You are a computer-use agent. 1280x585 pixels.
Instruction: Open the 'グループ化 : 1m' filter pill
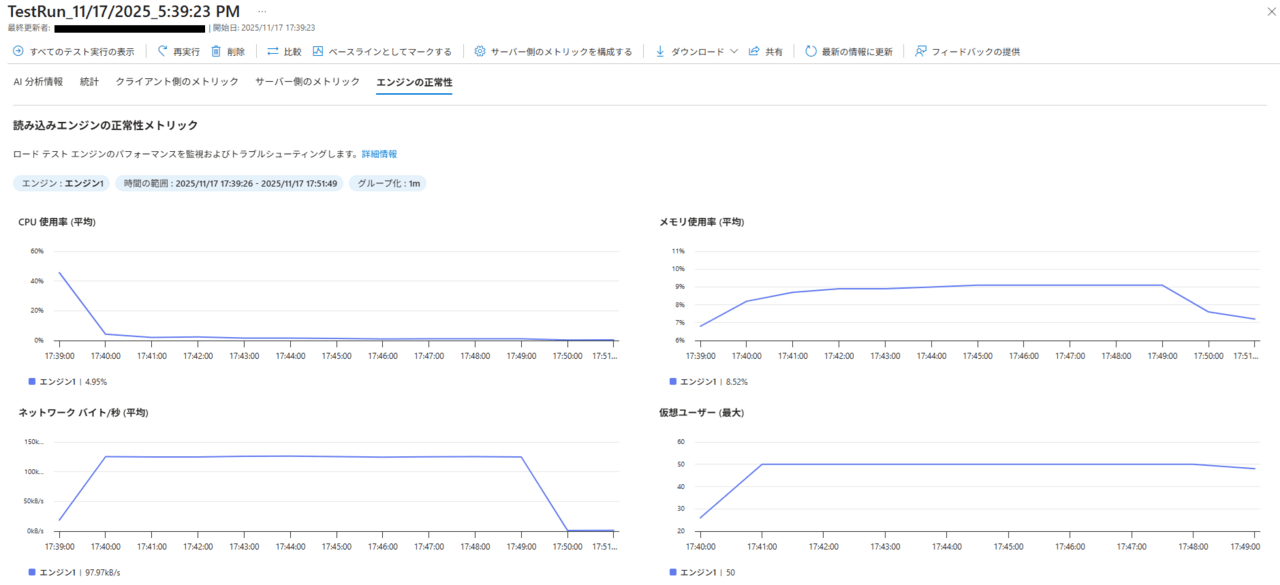[388, 184]
